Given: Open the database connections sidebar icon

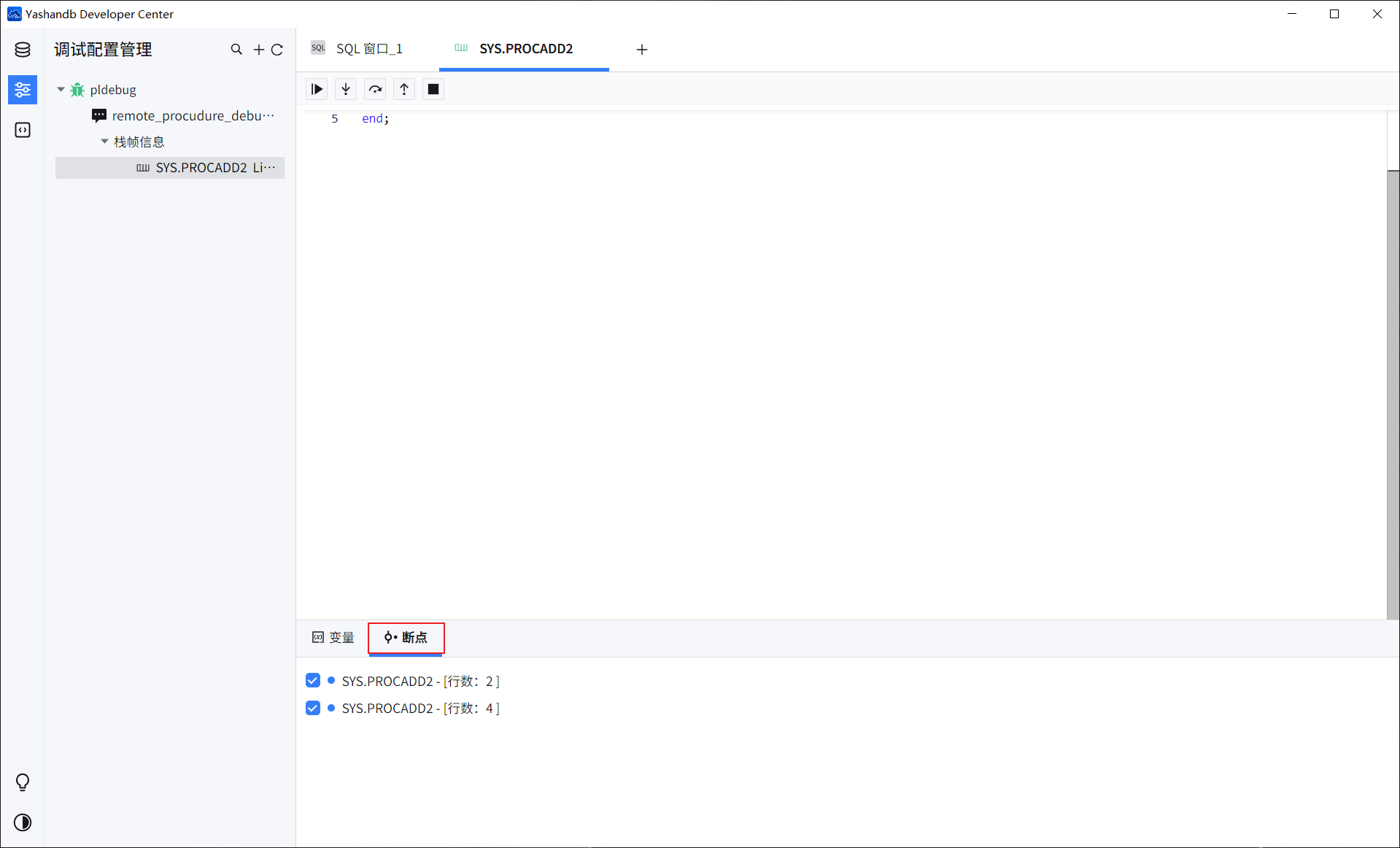Looking at the screenshot, I should [x=23, y=50].
